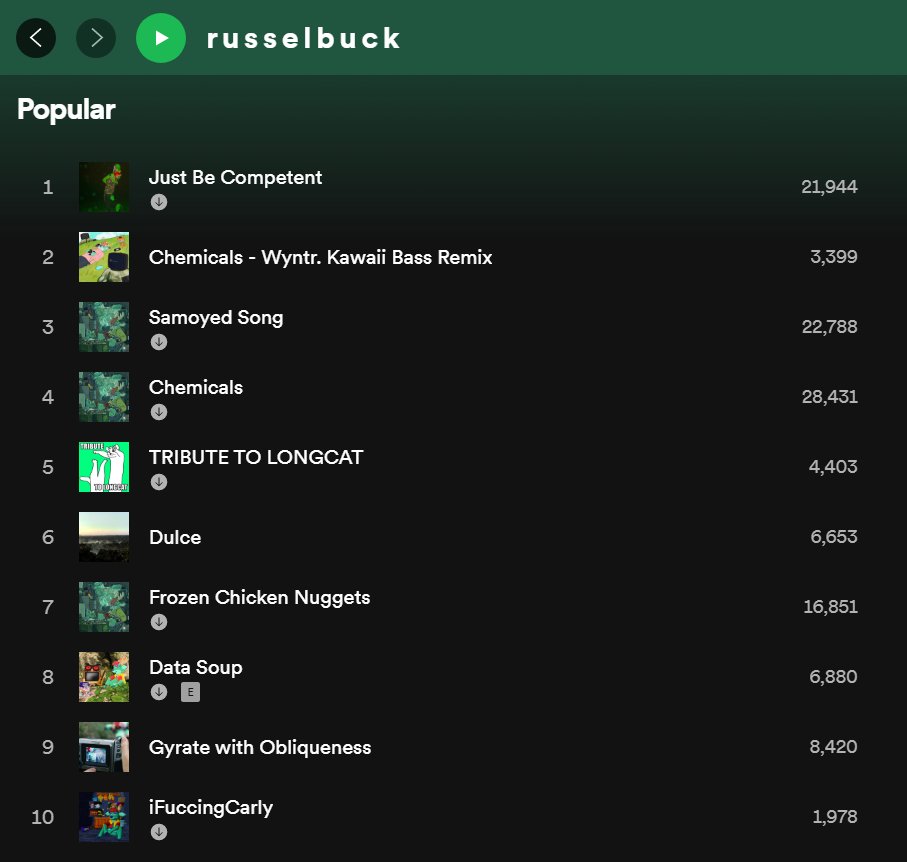Screen dimensions: 907x862
Task: Open Just Be Competent album art
Action: [x=104, y=187]
